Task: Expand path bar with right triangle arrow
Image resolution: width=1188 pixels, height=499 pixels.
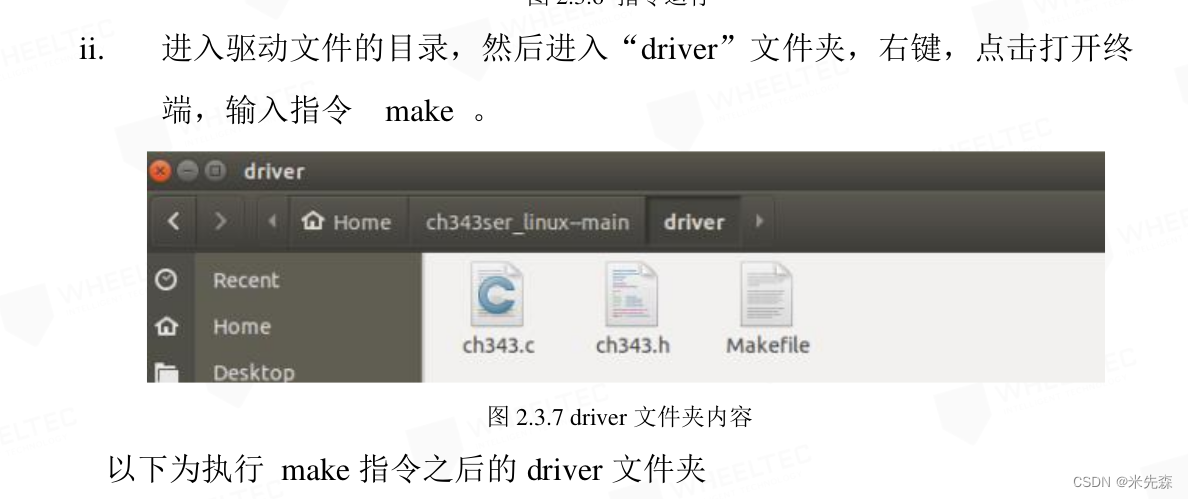Action: (759, 221)
